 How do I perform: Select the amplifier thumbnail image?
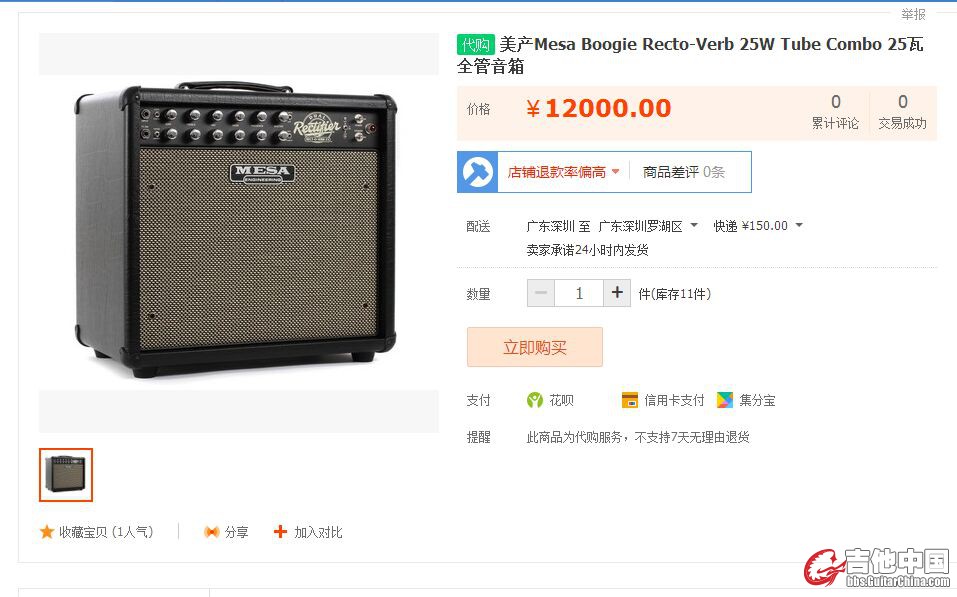point(66,474)
